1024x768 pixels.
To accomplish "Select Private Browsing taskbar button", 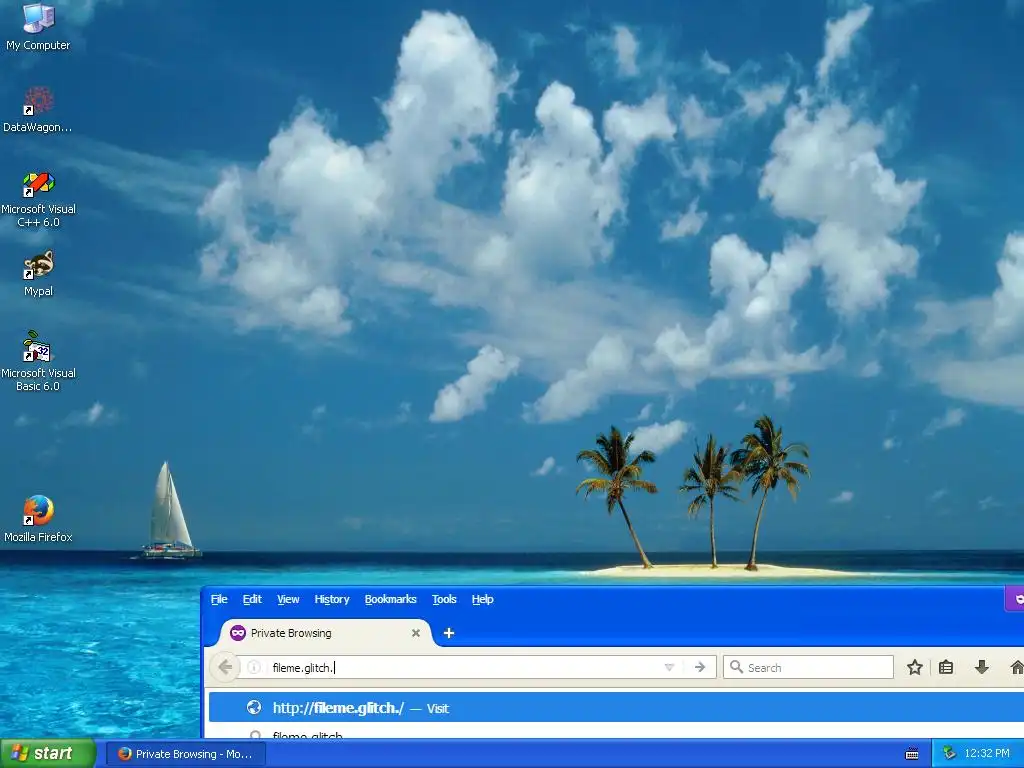I will (x=186, y=754).
